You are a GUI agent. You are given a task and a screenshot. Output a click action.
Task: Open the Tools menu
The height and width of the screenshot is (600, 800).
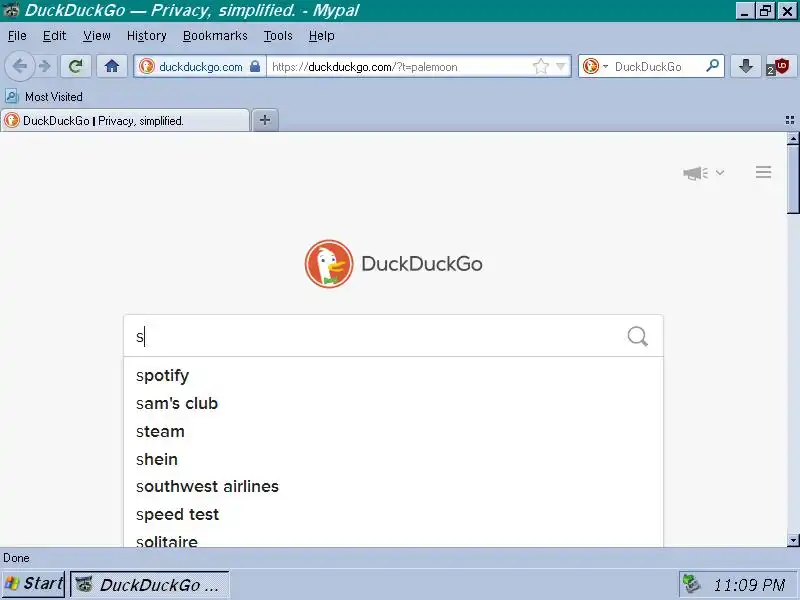278,36
